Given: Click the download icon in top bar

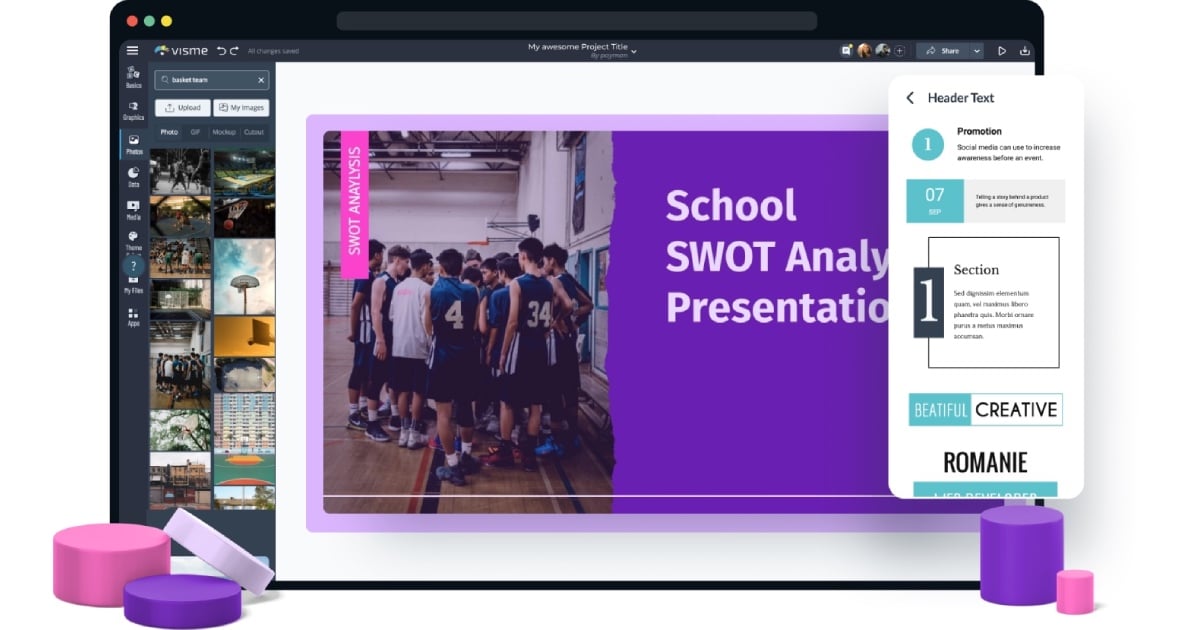Looking at the screenshot, I should [x=1024, y=51].
